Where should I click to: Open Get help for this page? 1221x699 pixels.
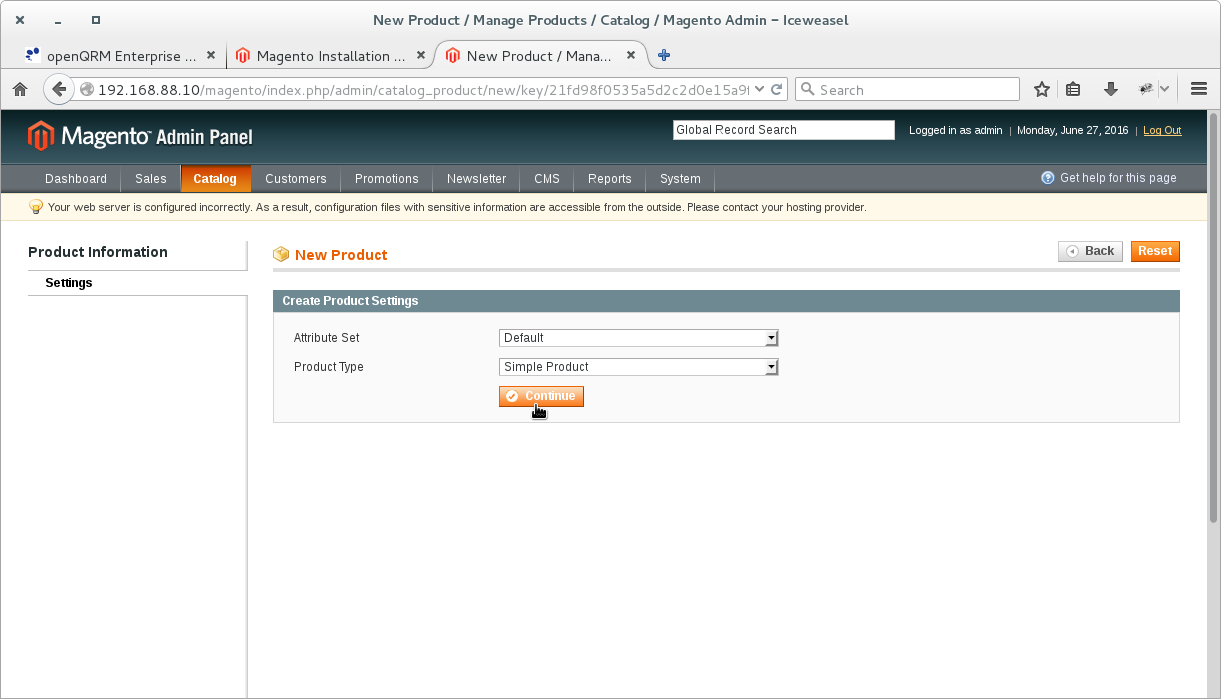pyautogui.click(x=1109, y=178)
